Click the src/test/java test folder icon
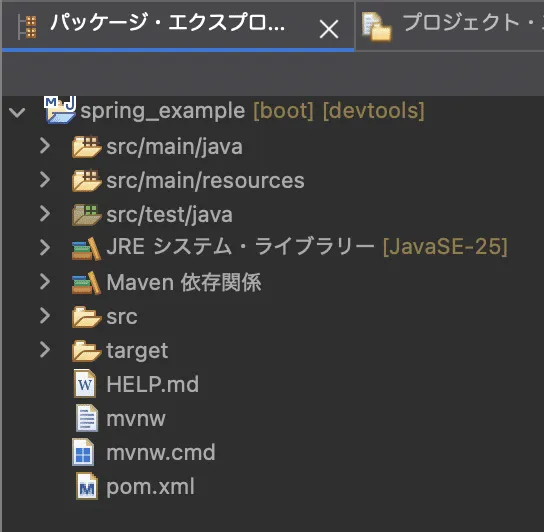This screenshot has width=544, height=532. tap(86, 215)
